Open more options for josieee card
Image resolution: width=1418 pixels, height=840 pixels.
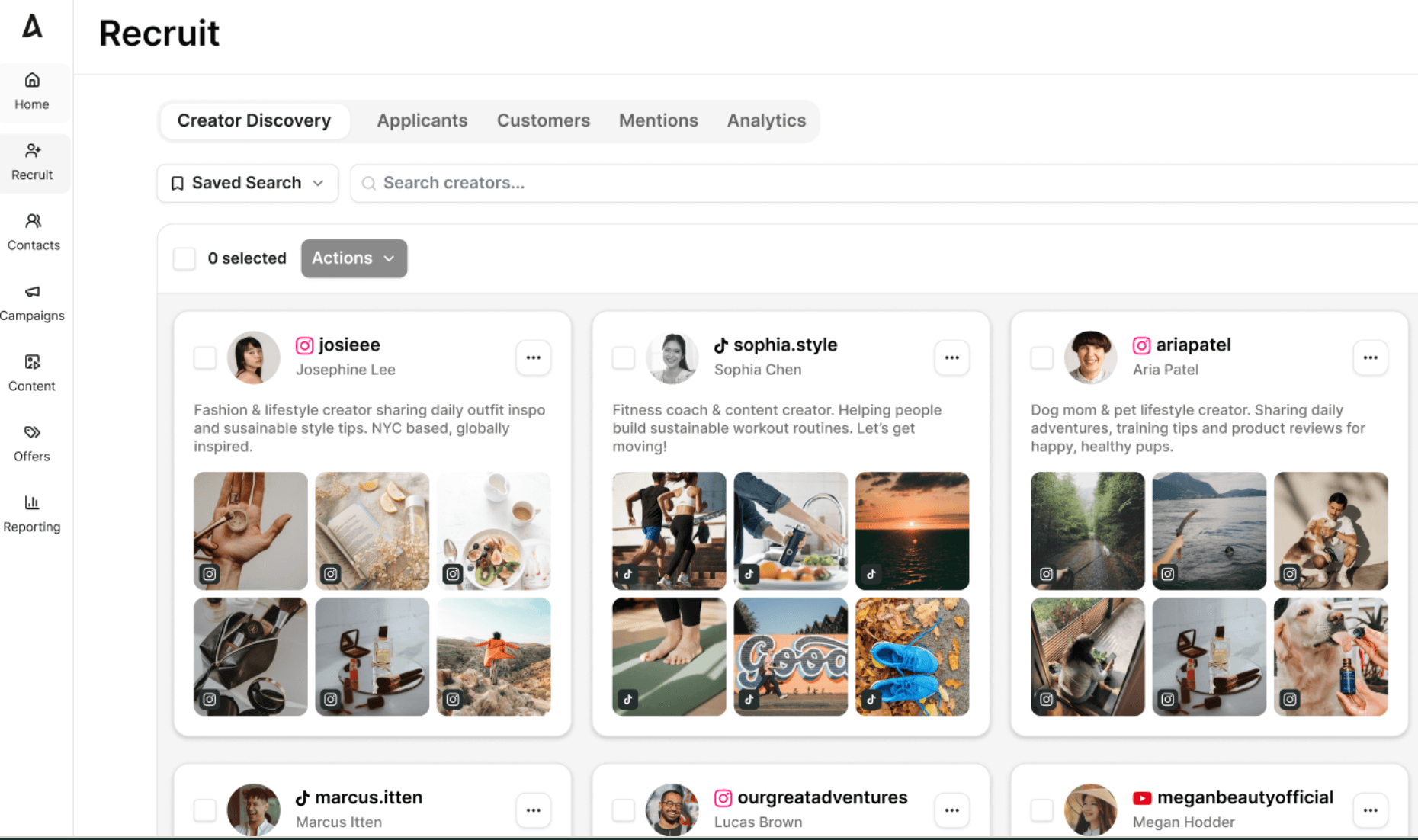pos(534,357)
